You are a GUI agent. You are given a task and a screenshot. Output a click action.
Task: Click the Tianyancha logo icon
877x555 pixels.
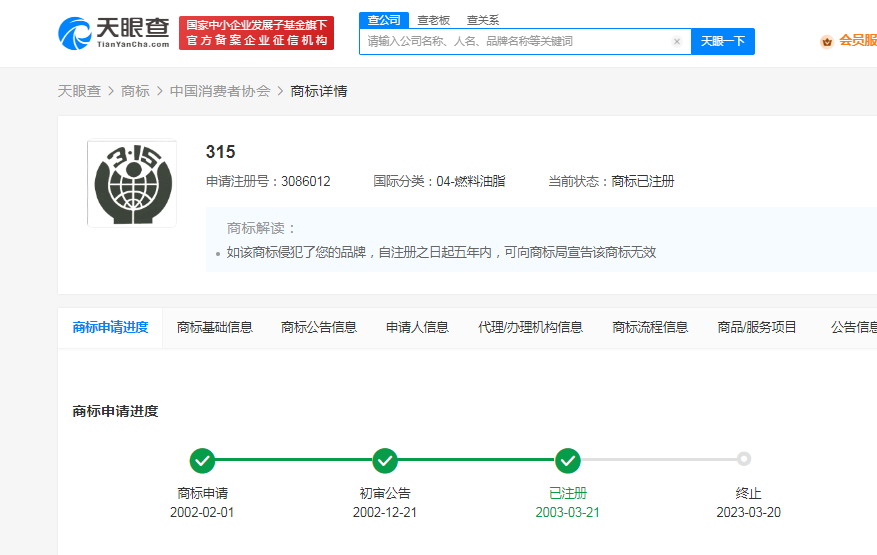(x=74, y=34)
